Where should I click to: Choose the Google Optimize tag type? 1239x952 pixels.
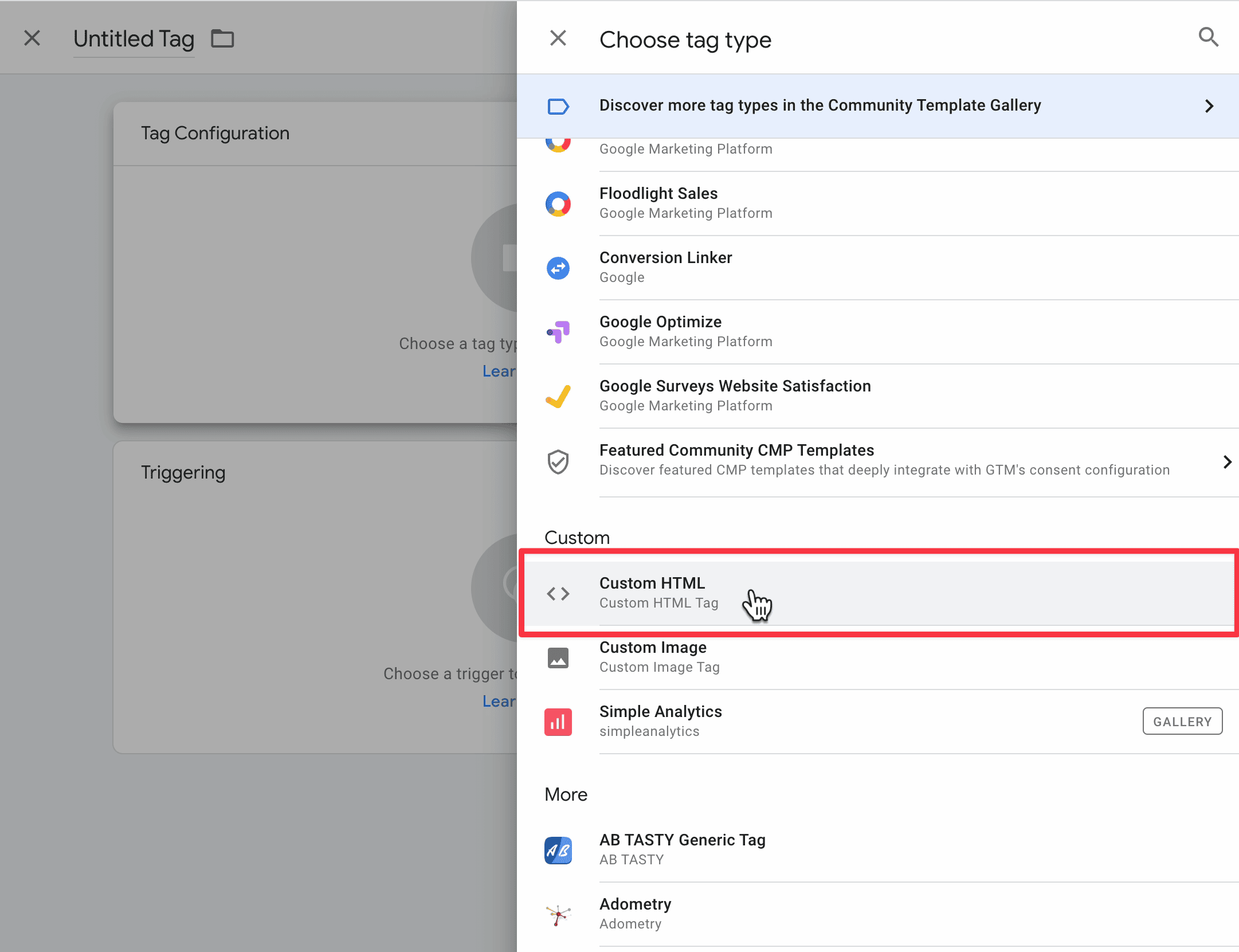point(878,332)
